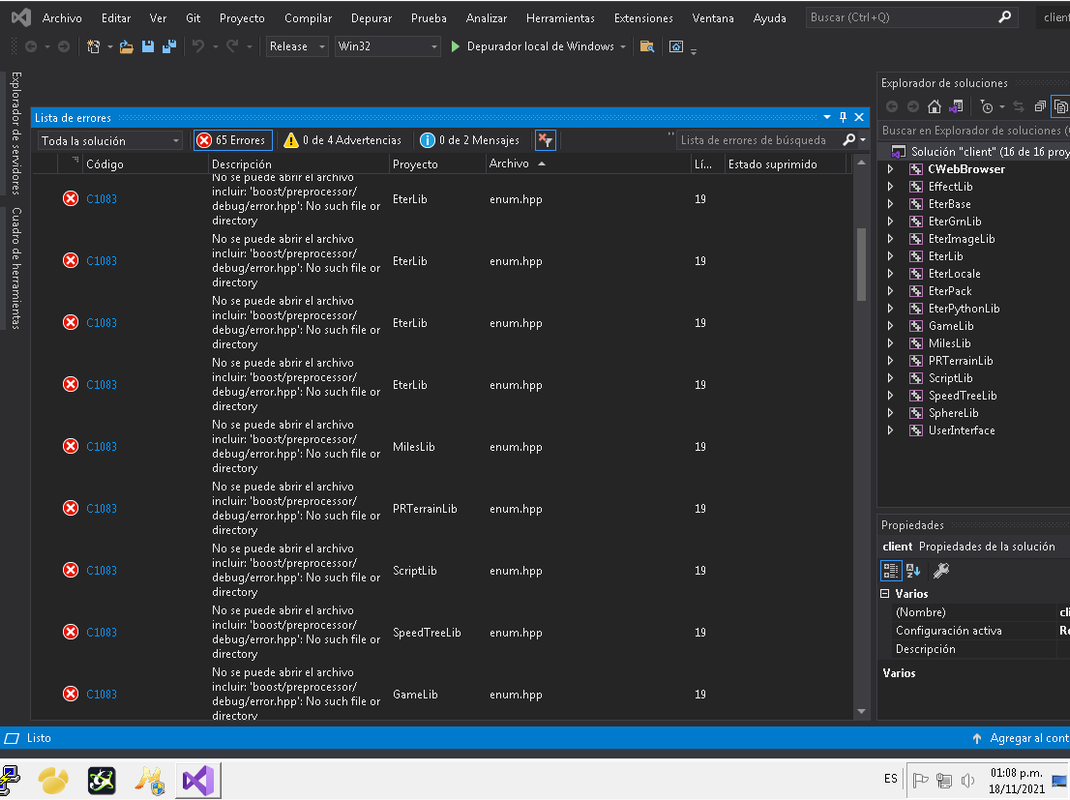Image resolution: width=1070 pixels, height=800 pixels.
Task: Click the pending changes filter clock icon
Action: [986, 106]
